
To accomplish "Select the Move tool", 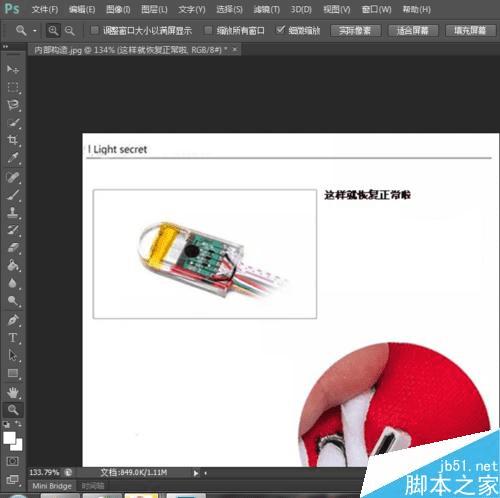I will point(13,69).
